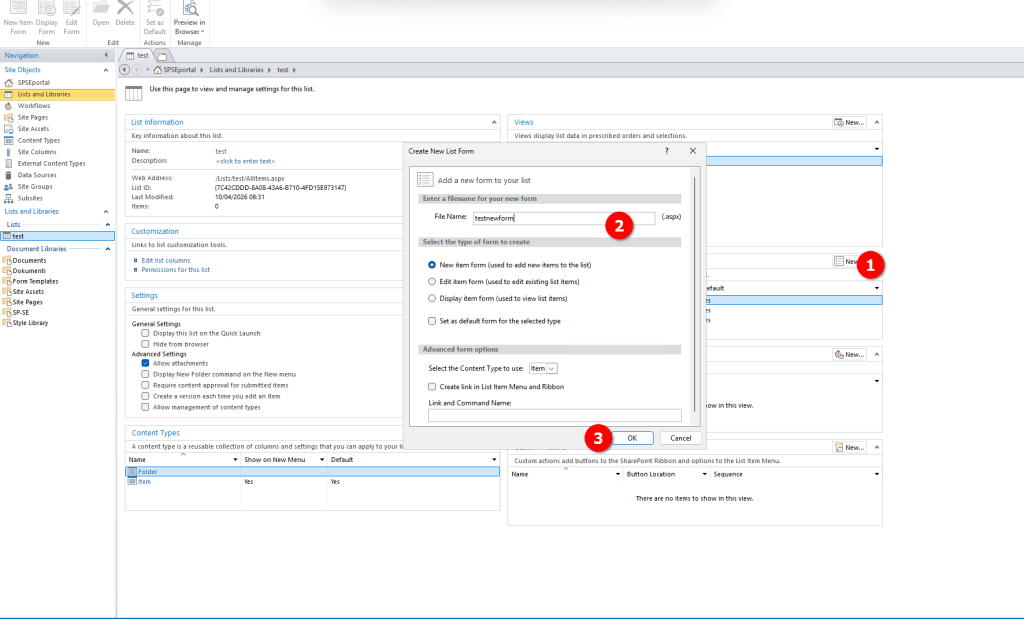
Task: Check Set as default form for selected type
Action: [432, 321]
